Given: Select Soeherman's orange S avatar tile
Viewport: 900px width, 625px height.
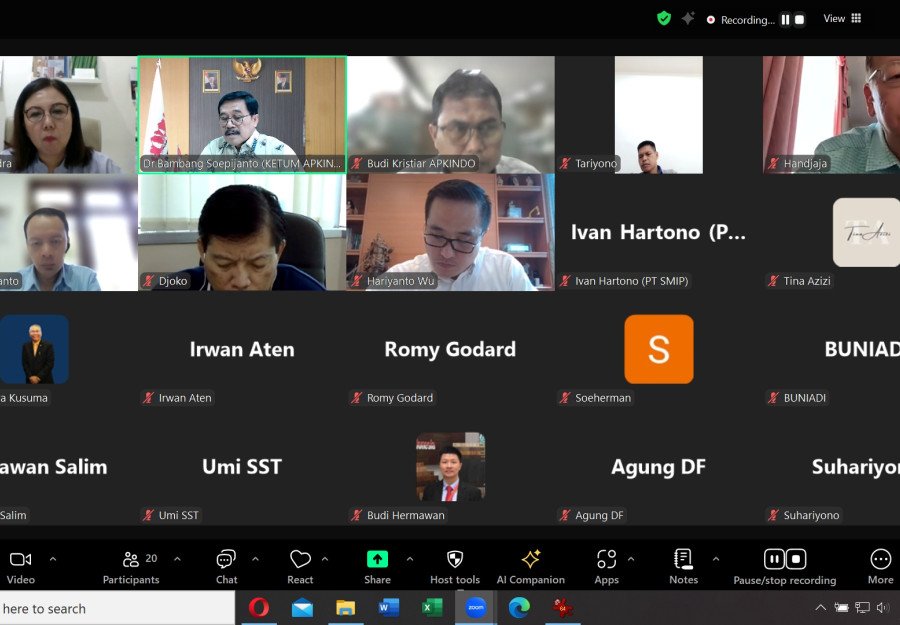Looking at the screenshot, I should pyautogui.click(x=658, y=350).
